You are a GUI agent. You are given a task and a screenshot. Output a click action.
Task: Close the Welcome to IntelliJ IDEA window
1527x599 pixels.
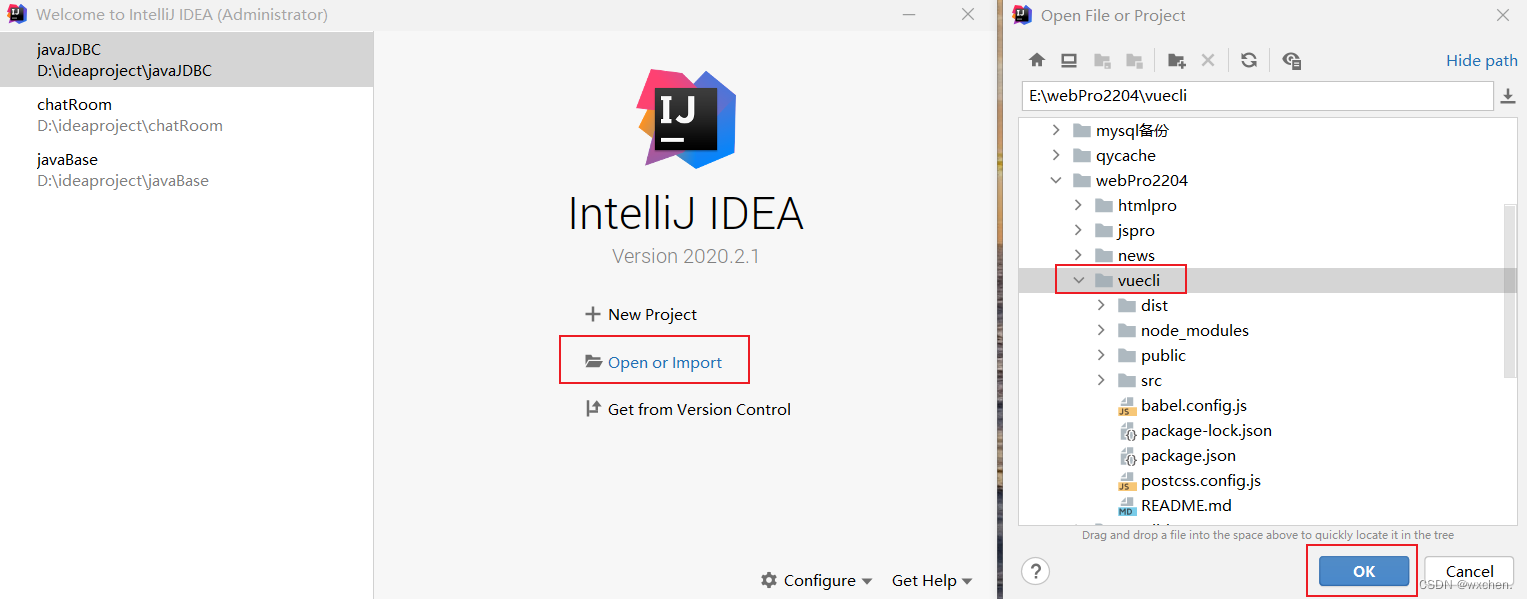pyautogui.click(x=968, y=15)
